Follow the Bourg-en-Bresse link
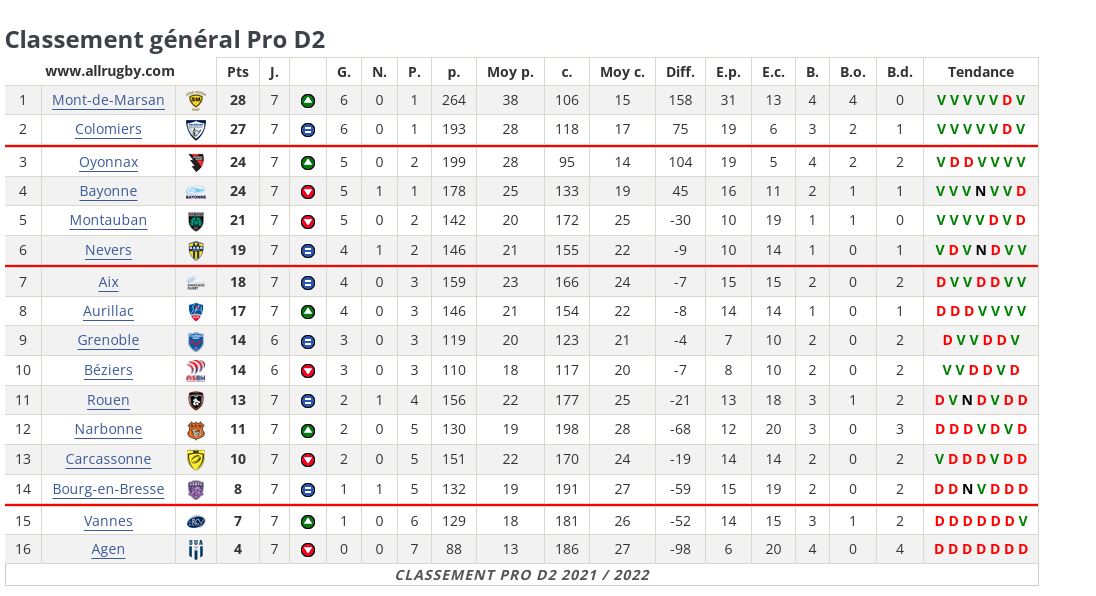Viewport: 1096px width, 596px height. coord(108,489)
